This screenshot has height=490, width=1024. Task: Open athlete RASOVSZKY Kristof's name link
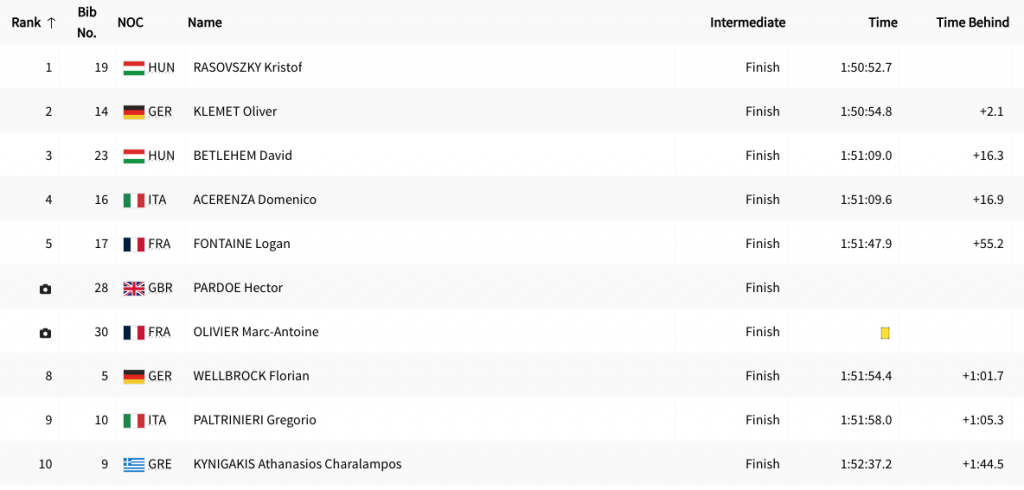click(247, 68)
